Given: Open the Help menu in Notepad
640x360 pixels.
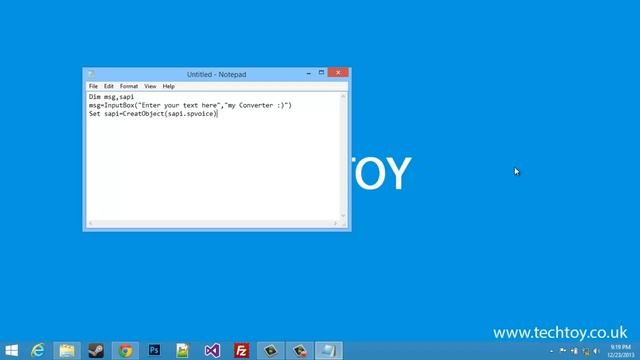Looking at the screenshot, I should pos(168,86).
